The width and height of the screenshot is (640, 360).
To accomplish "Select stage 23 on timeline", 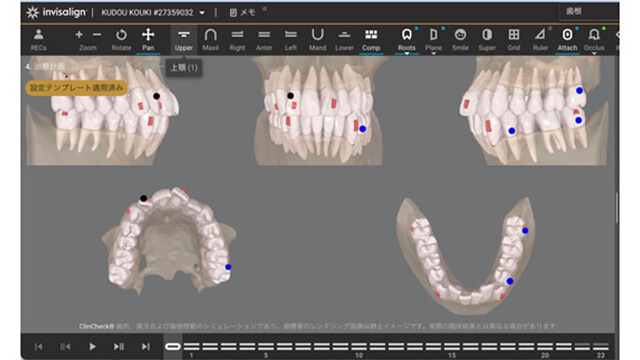I will (x=601, y=347).
